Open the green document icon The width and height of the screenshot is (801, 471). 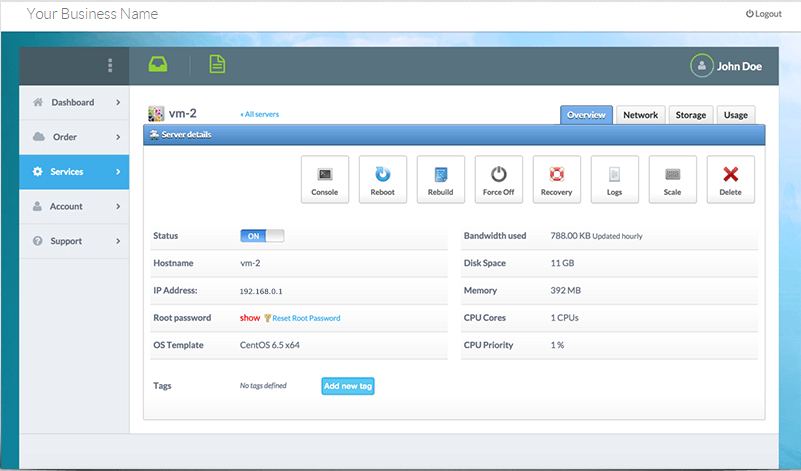pos(217,65)
